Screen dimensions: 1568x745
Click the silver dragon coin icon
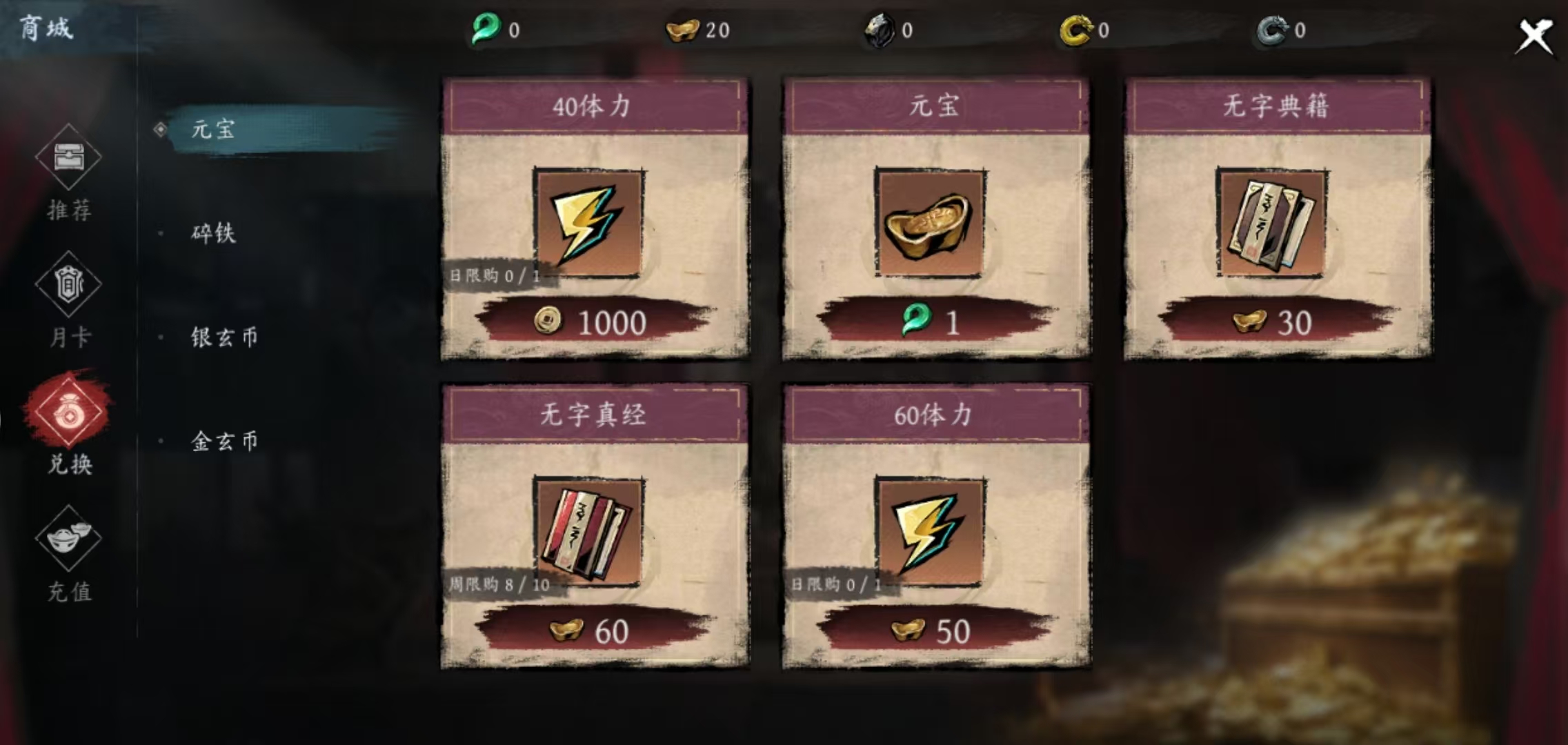(x=1271, y=30)
